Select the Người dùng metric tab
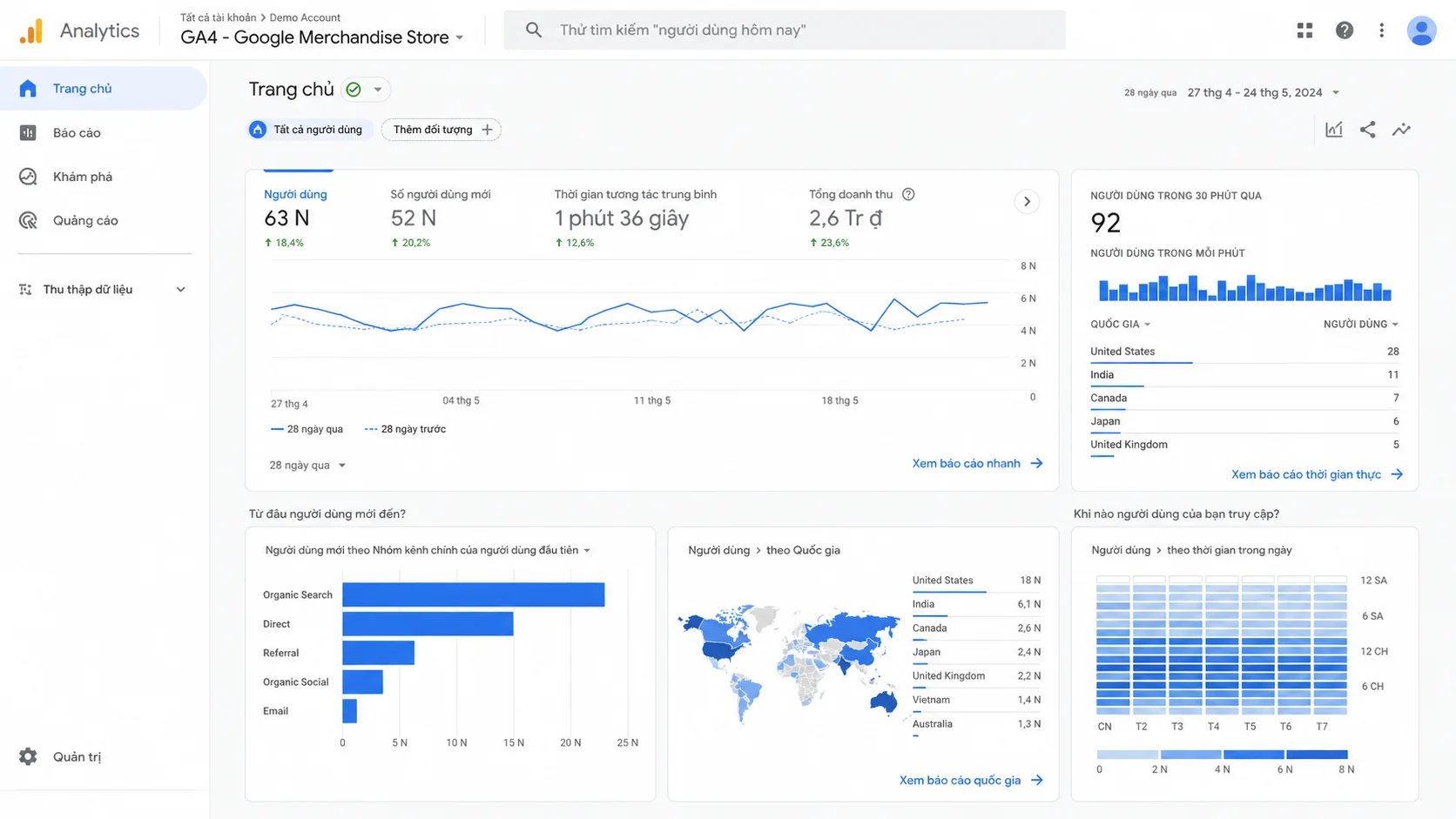This screenshot has height=819, width=1456. [296, 218]
